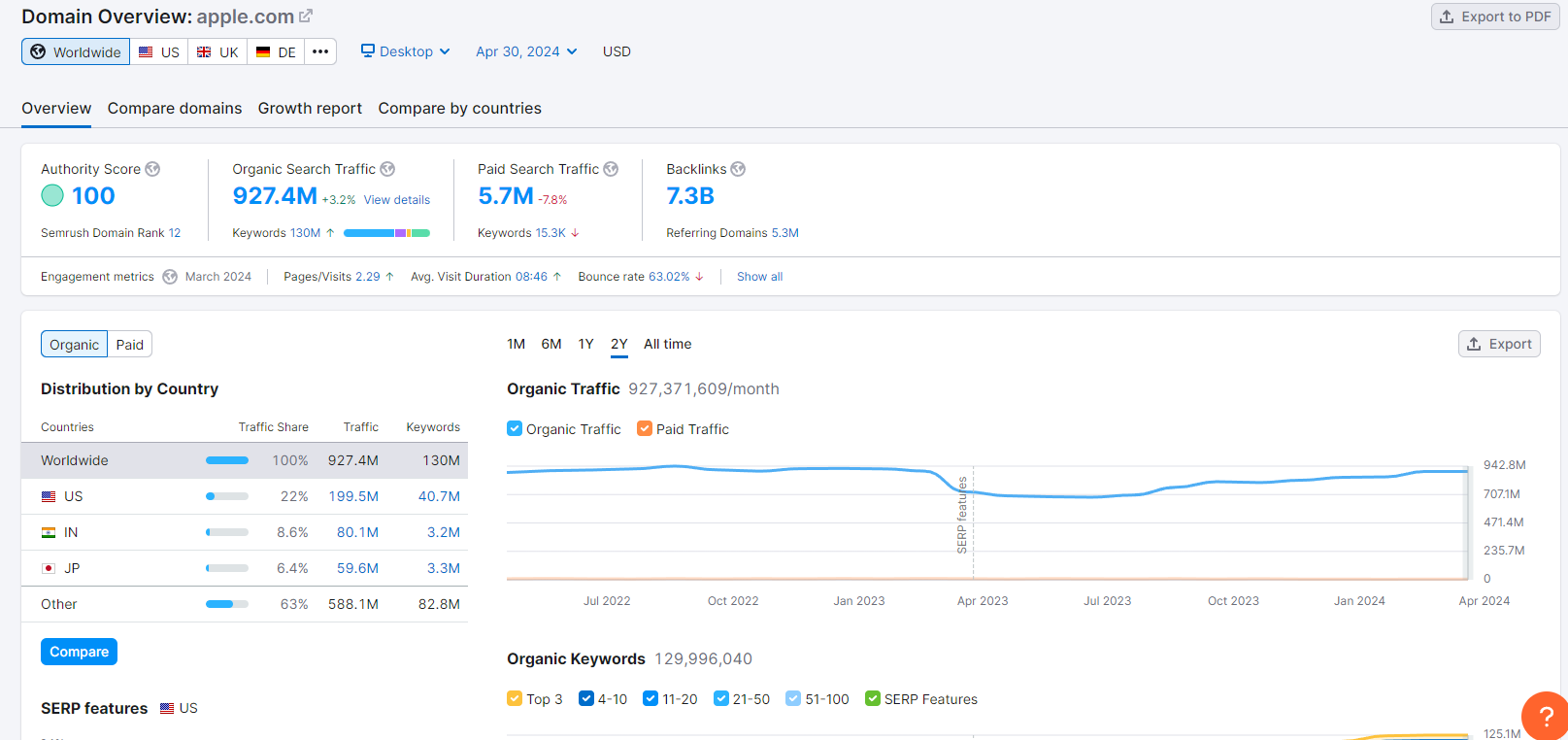This screenshot has height=740, width=1568.
Task: Click JP traffic value 59.6M
Action: [x=358, y=568]
